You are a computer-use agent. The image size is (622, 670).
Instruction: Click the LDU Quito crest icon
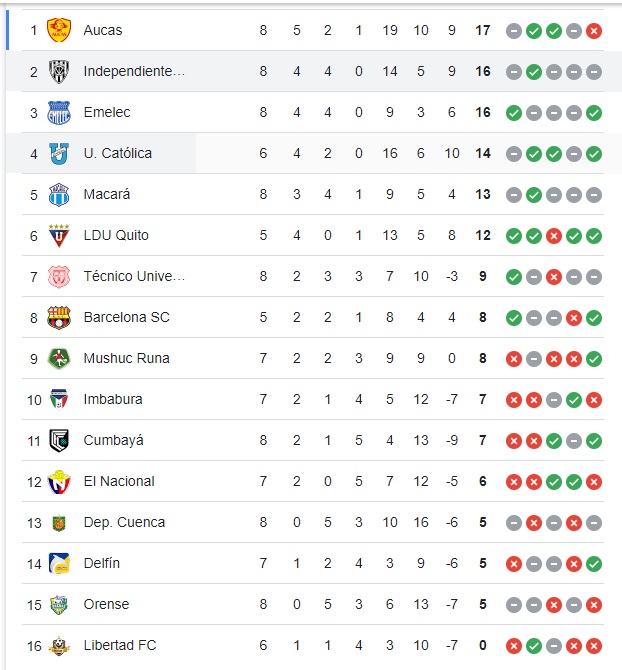click(x=59, y=235)
